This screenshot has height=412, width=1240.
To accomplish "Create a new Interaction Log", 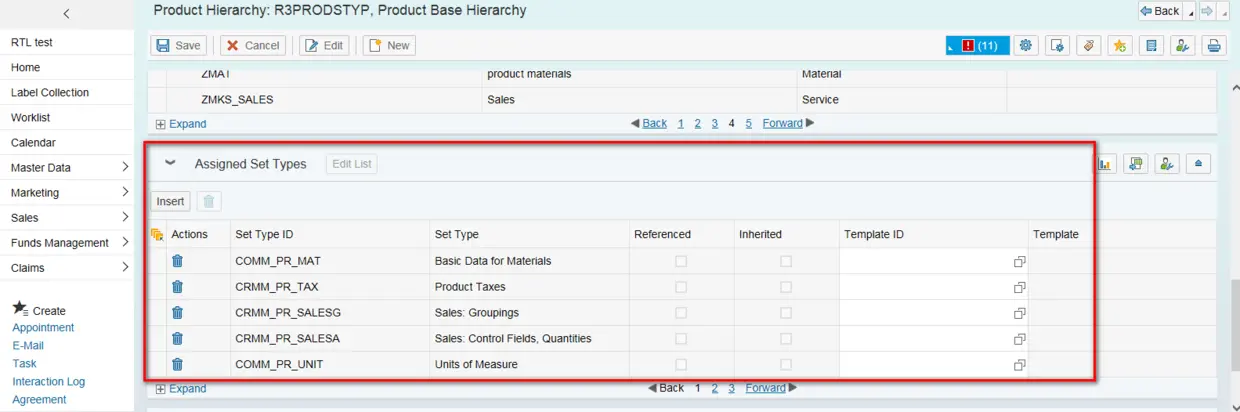I will pos(48,382).
